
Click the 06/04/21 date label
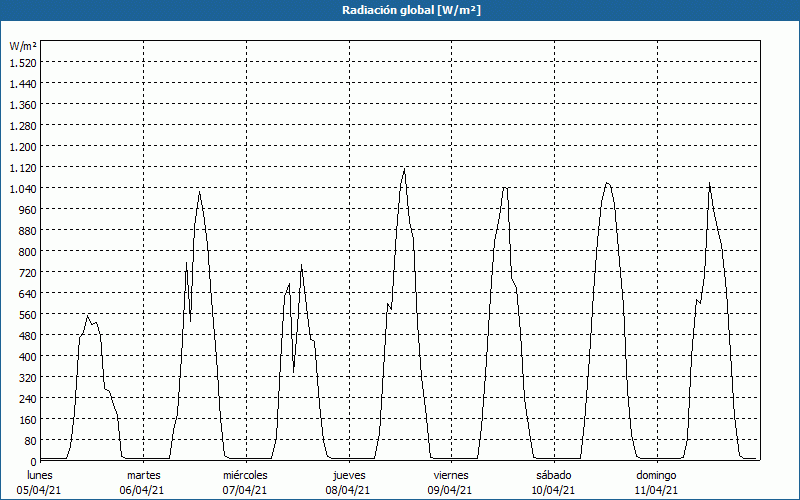point(142,490)
